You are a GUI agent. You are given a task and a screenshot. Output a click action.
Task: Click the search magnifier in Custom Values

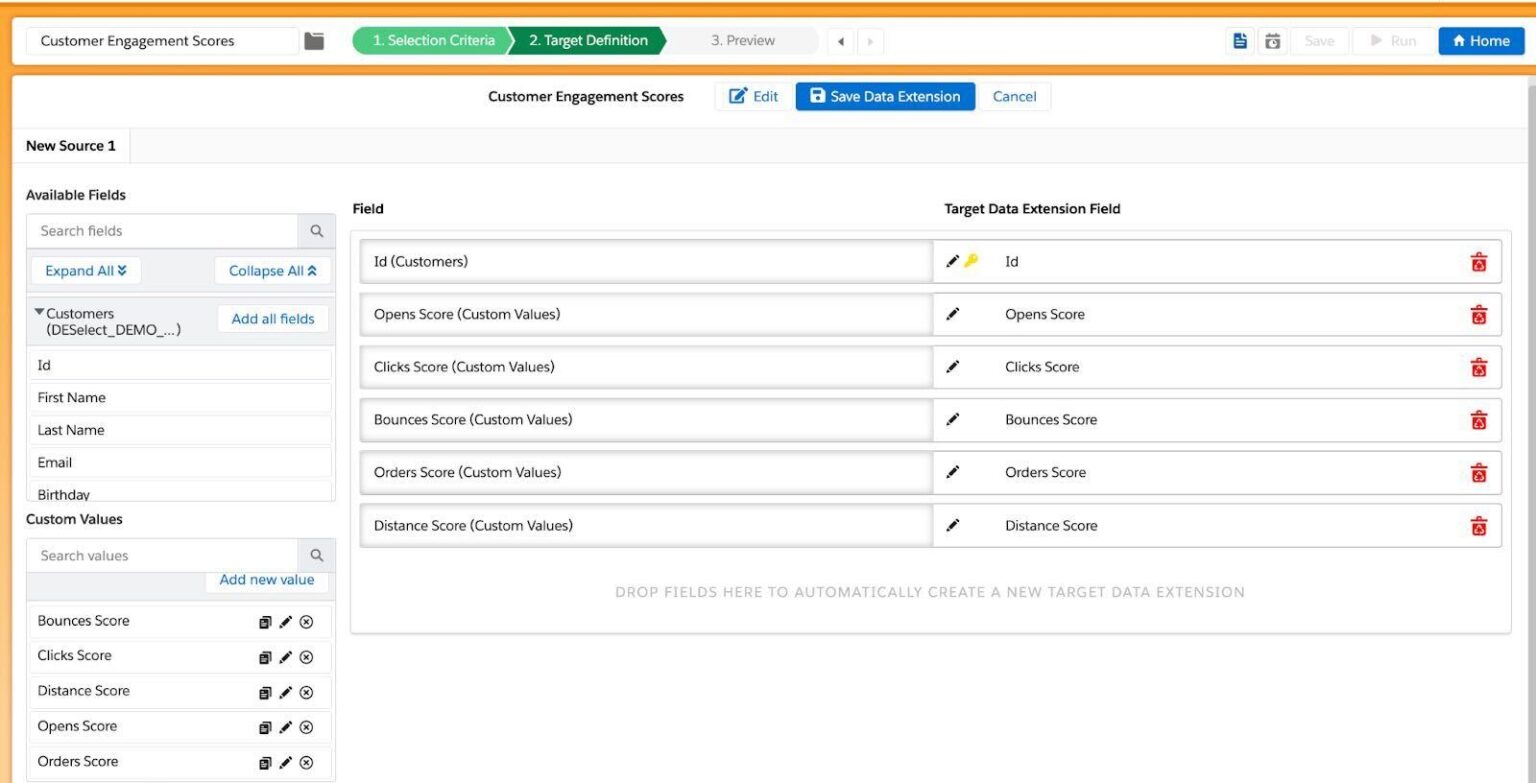[x=317, y=555]
